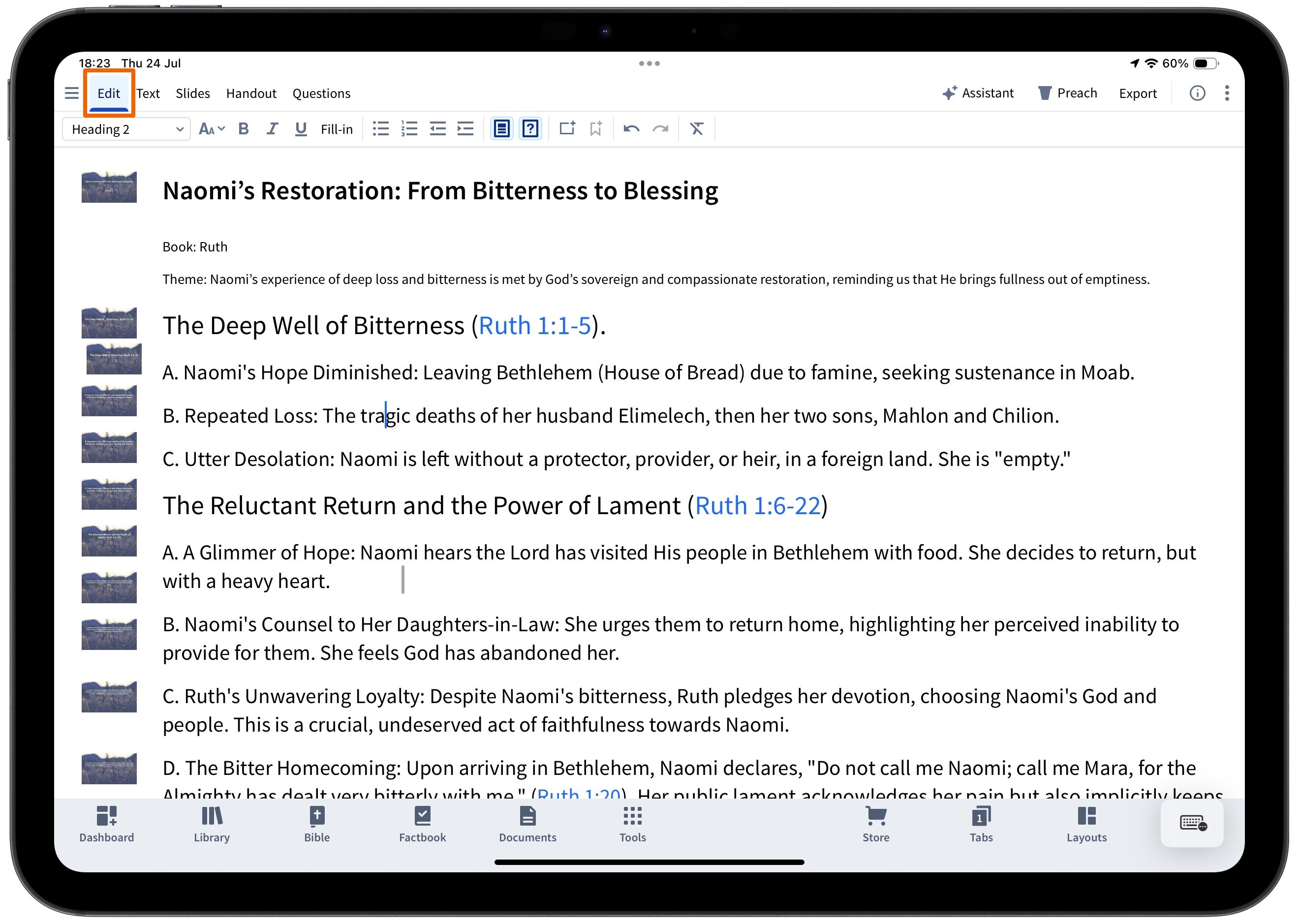Clear text formatting
1299x924 pixels.
pos(696,129)
